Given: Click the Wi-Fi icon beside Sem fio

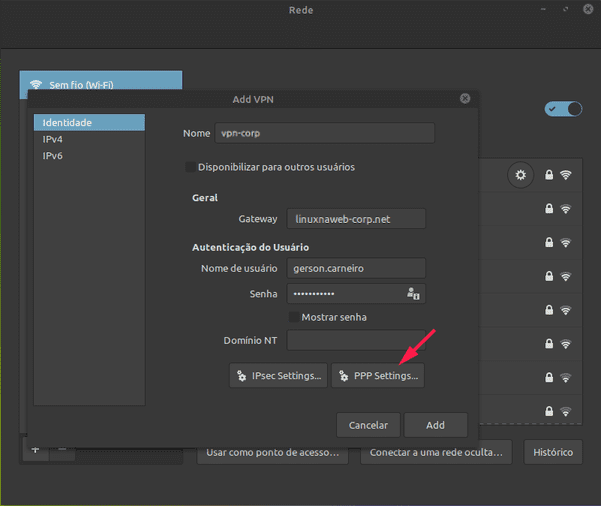Looking at the screenshot, I should [x=36, y=84].
